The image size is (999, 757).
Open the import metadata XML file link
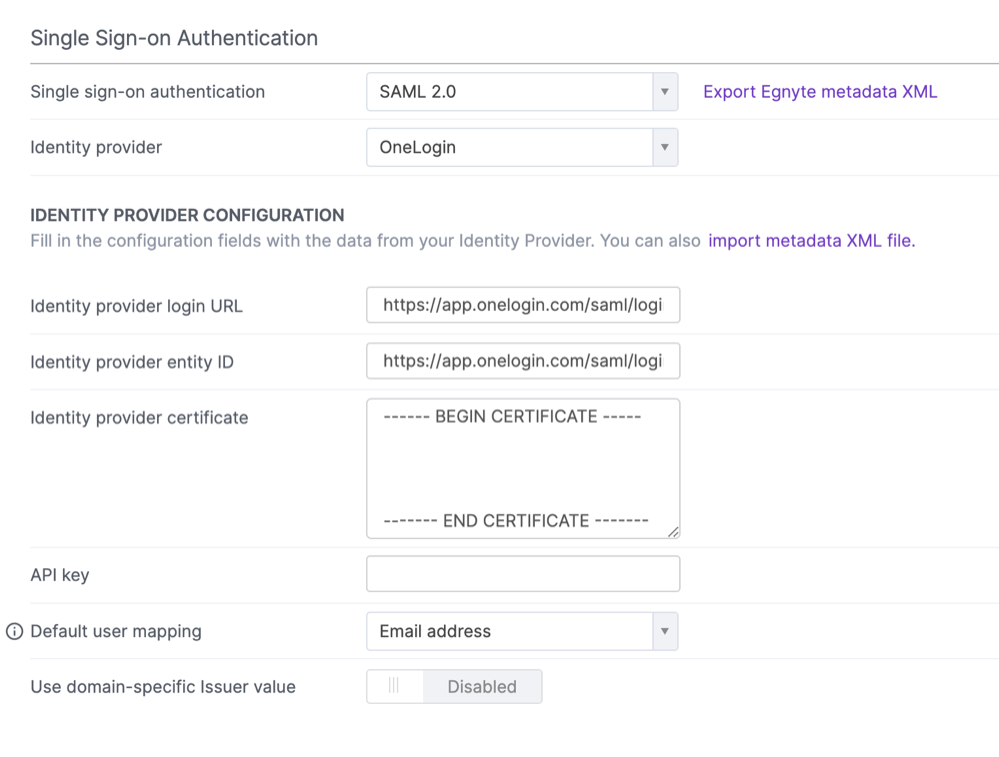click(x=810, y=240)
